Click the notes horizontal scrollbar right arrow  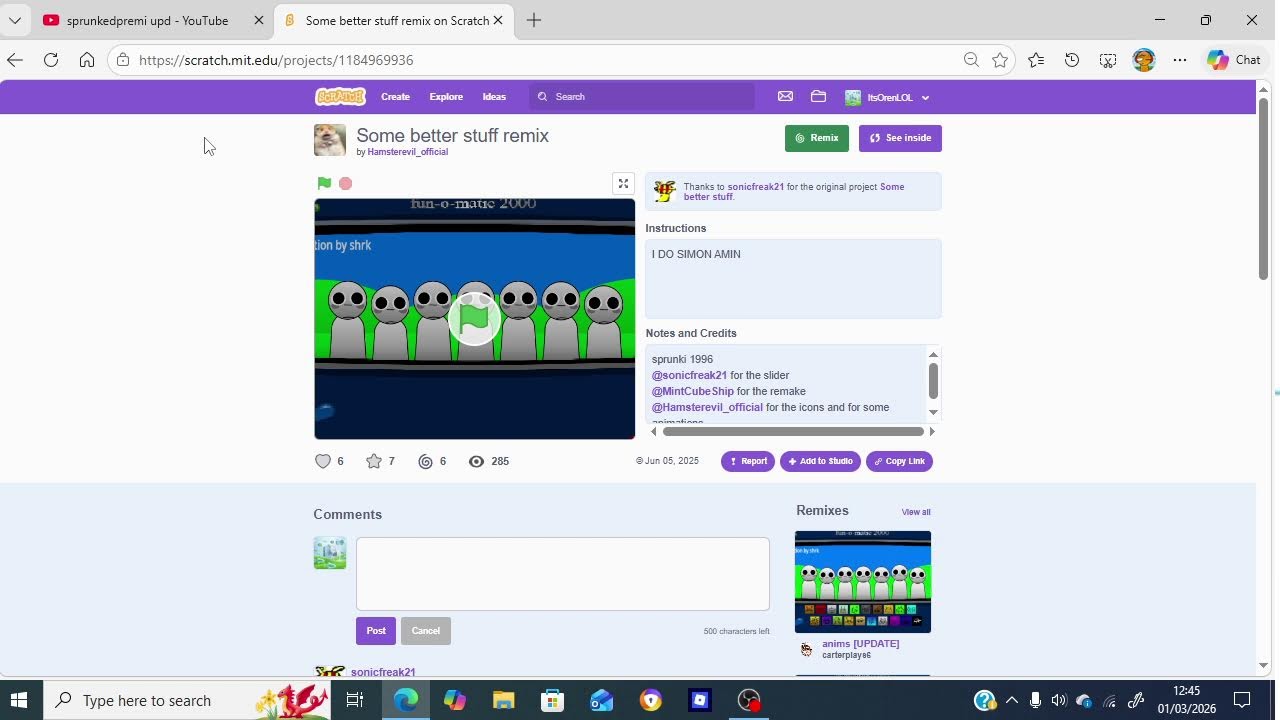pos(932,432)
